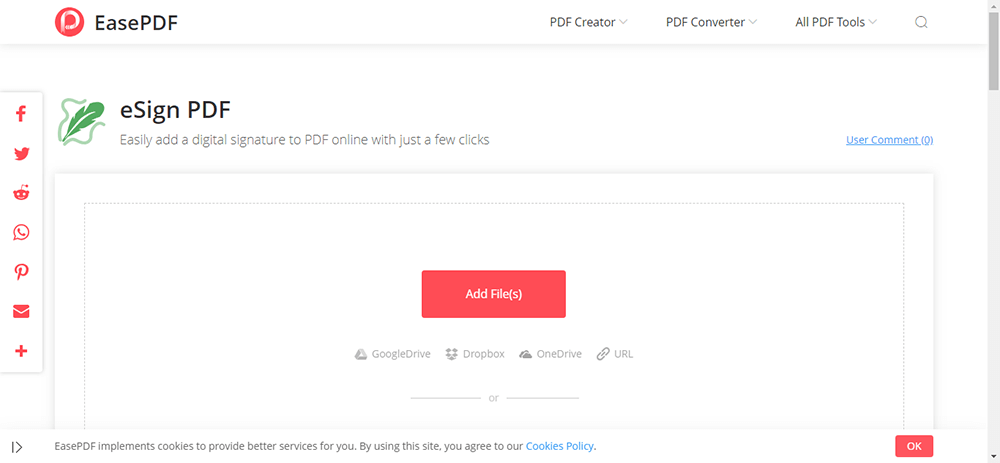Click the search magnifier icon
This screenshot has width=1000, height=463.
(921, 22)
